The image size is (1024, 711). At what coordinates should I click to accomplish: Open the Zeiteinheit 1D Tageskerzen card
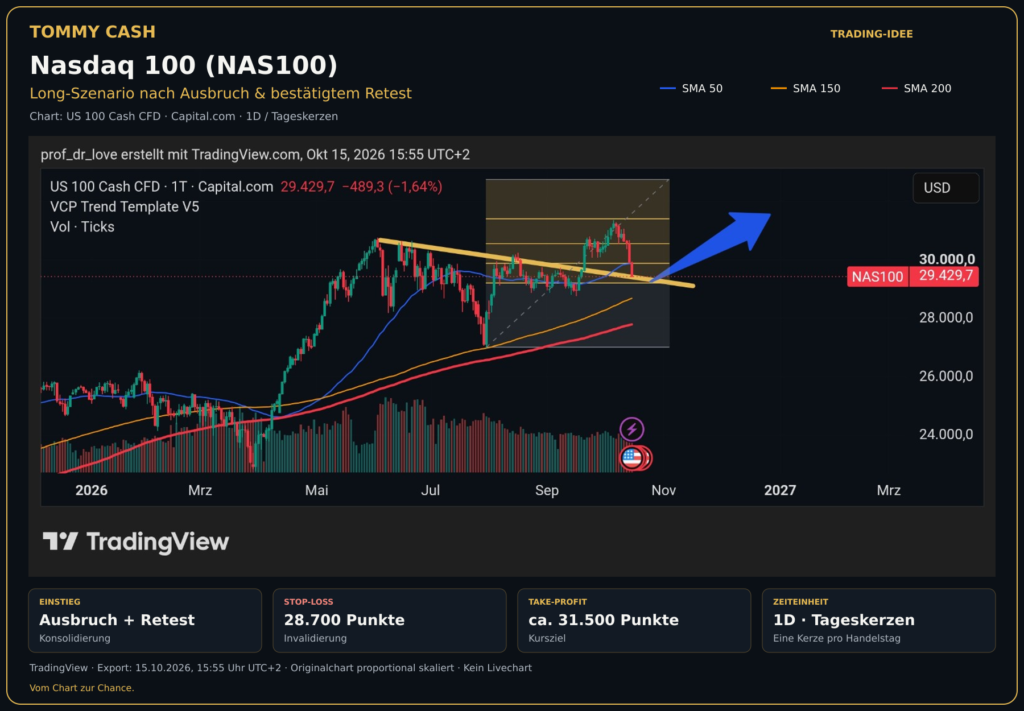[878, 620]
